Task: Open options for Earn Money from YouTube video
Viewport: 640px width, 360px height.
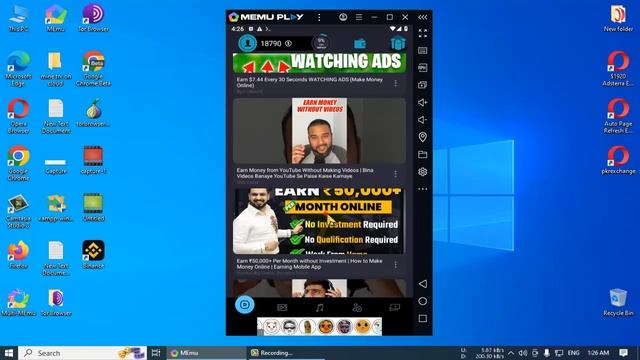Action: [396, 174]
